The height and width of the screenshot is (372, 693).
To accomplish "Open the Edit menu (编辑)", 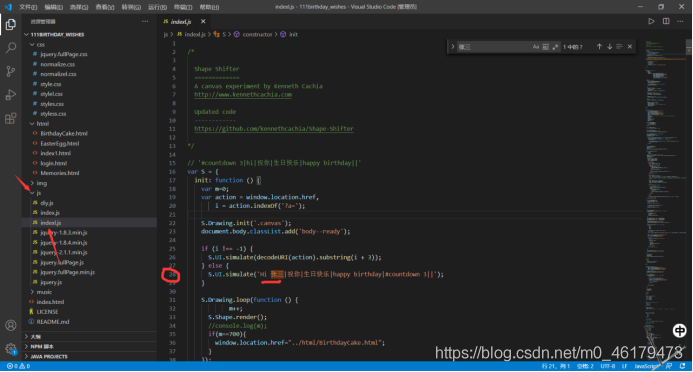I will pos(53,7).
